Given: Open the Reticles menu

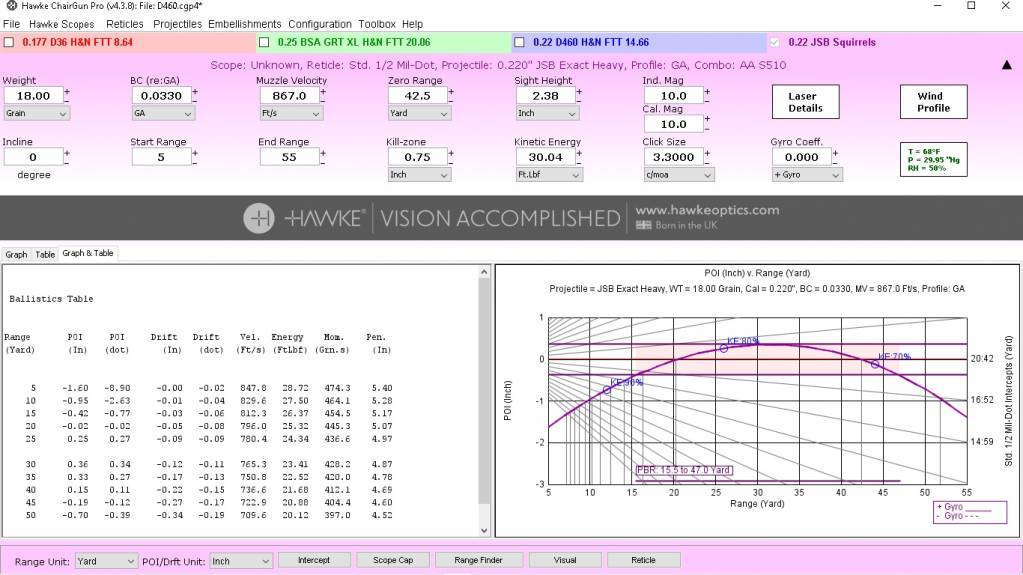Looking at the screenshot, I should click(125, 24).
